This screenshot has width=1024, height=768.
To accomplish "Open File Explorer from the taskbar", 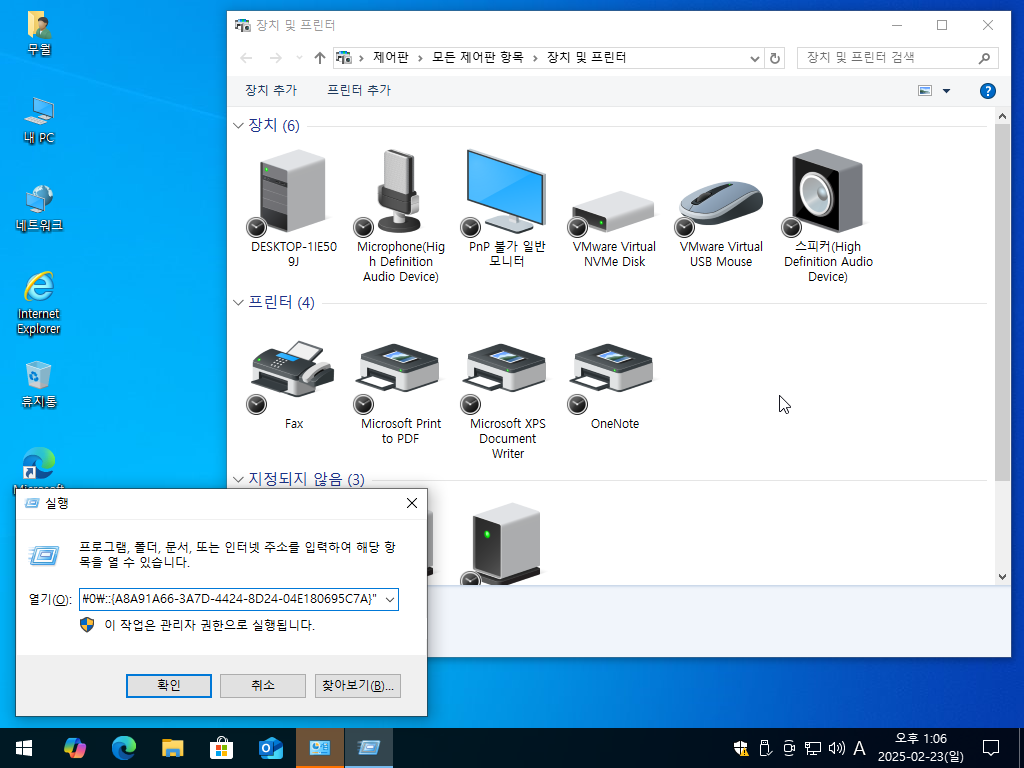I will click(172, 748).
